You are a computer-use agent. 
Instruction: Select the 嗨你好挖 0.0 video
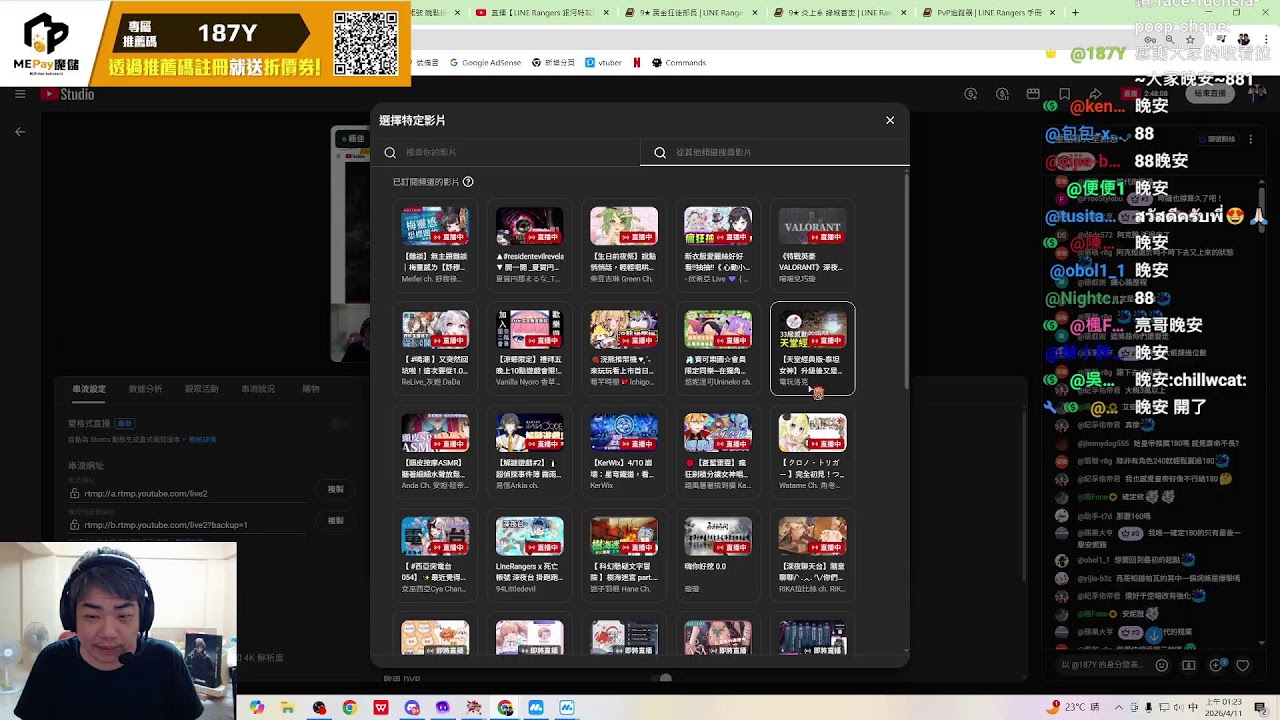point(717,555)
